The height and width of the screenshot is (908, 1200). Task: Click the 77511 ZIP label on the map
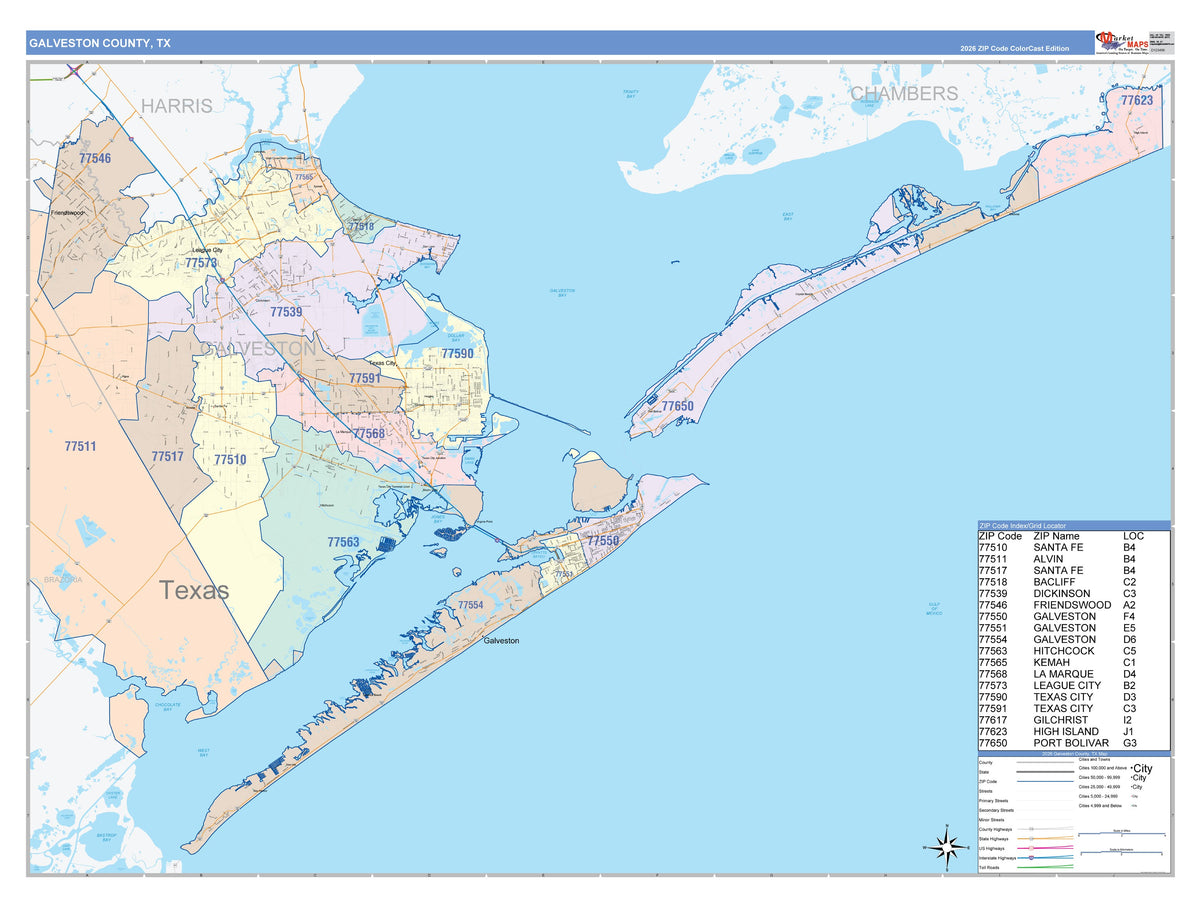pos(79,446)
